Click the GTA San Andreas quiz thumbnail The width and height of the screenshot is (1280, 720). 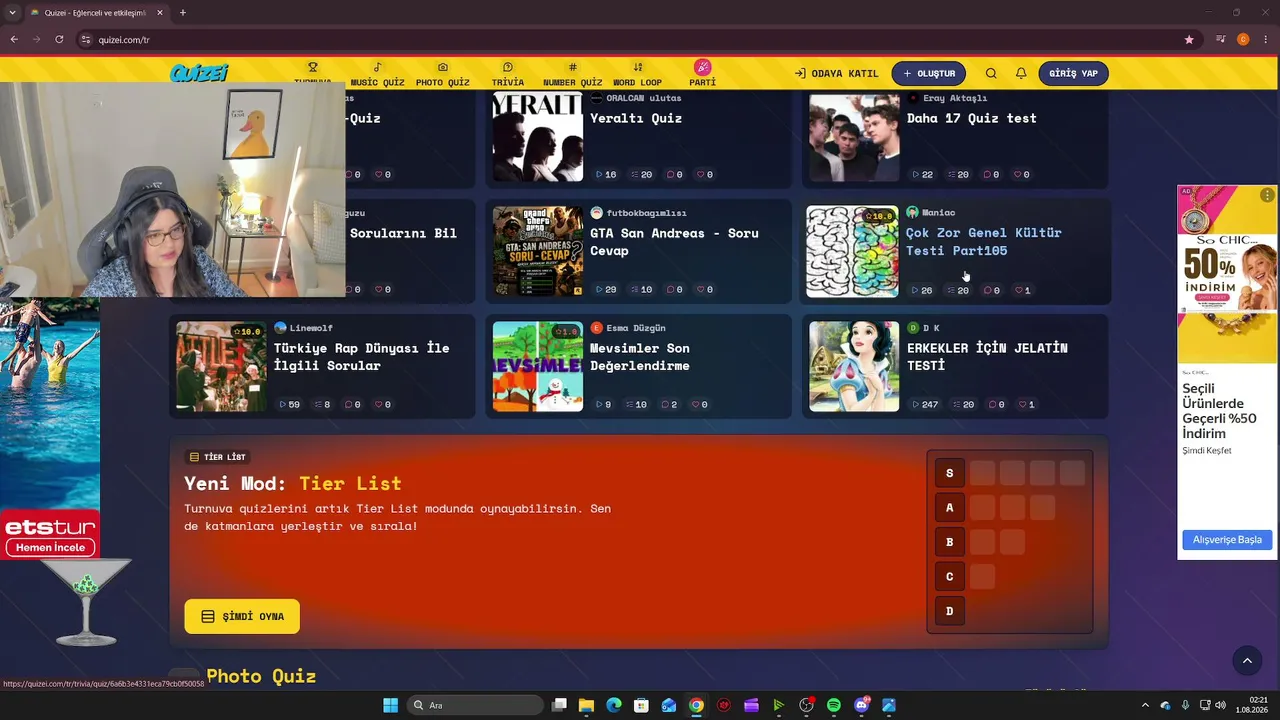point(538,251)
